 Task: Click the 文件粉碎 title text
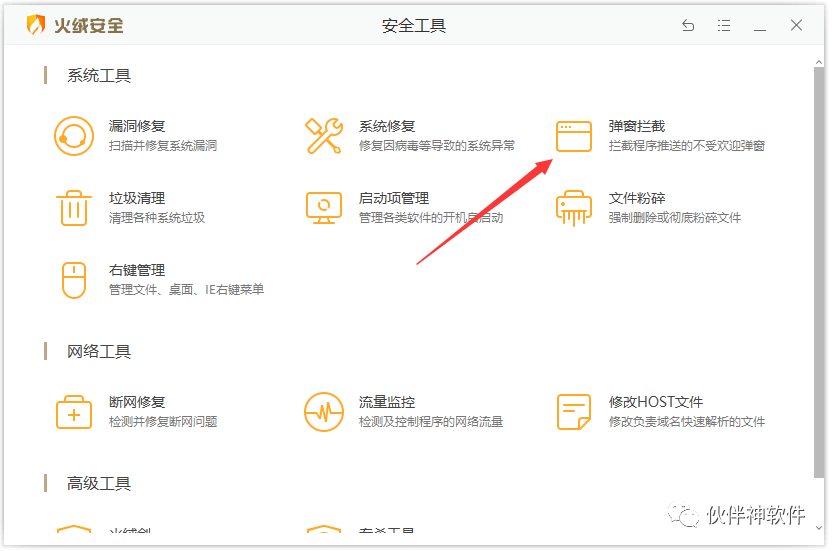click(x=637, y=199)
